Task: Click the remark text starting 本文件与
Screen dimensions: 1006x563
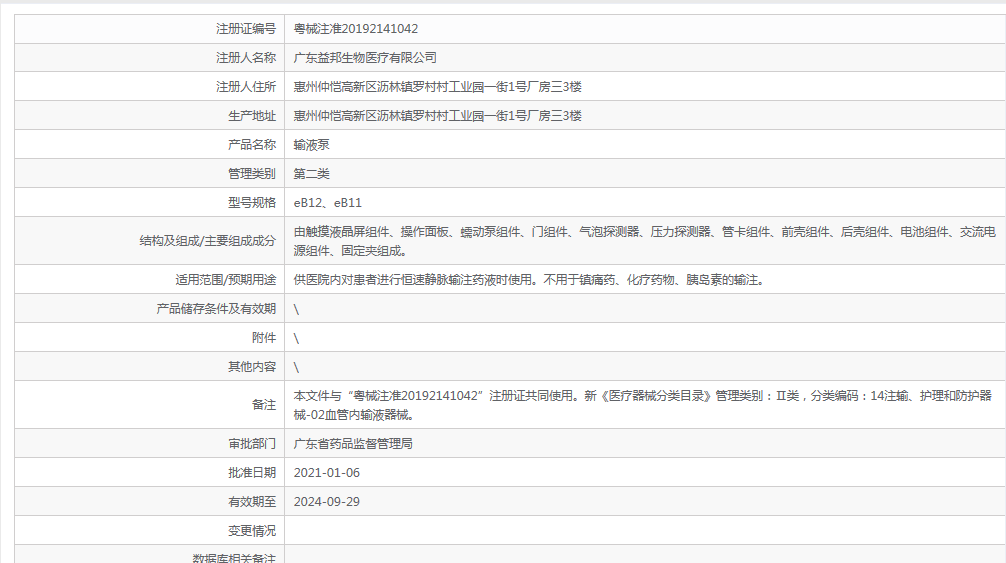Action: [x=642, y=405]
